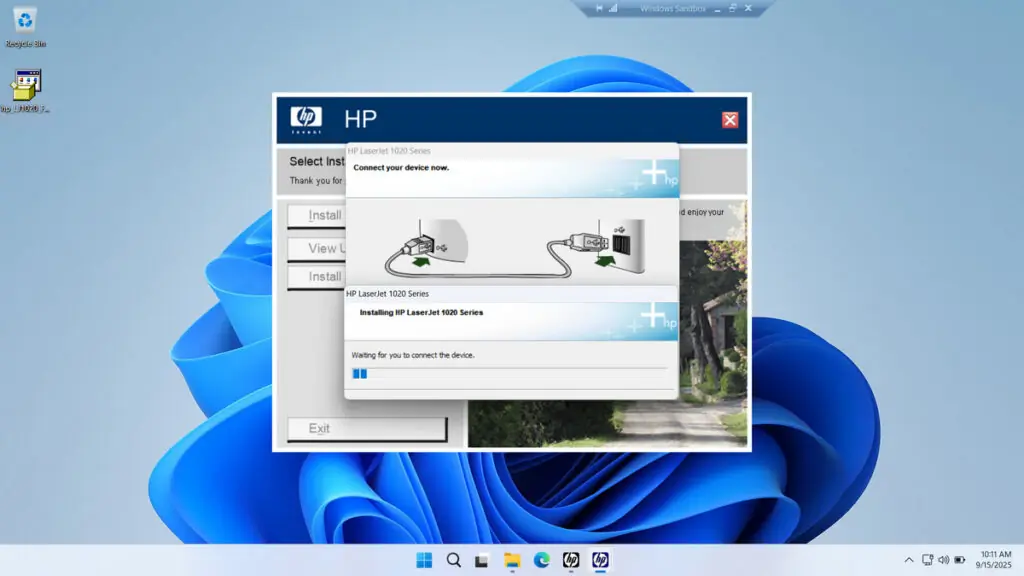
Task: Click 'Installing HP LaserJet 1020 Series' text
Action: coord(421,312)
